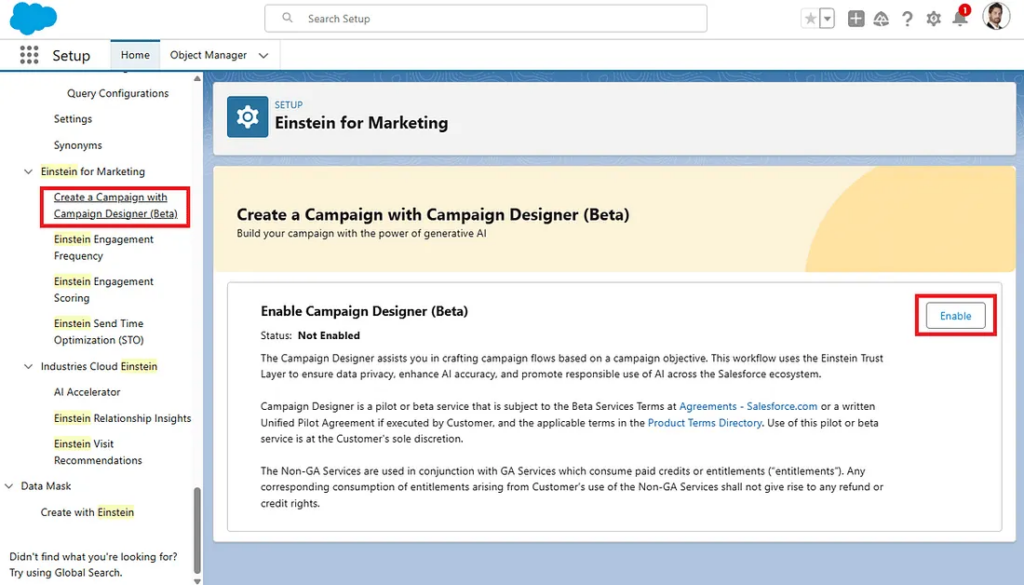Image resolution: width=1024 pixels, height=585 pixels.
Task: Click the SETUP breadcrumb label
Action: point(289,104)
